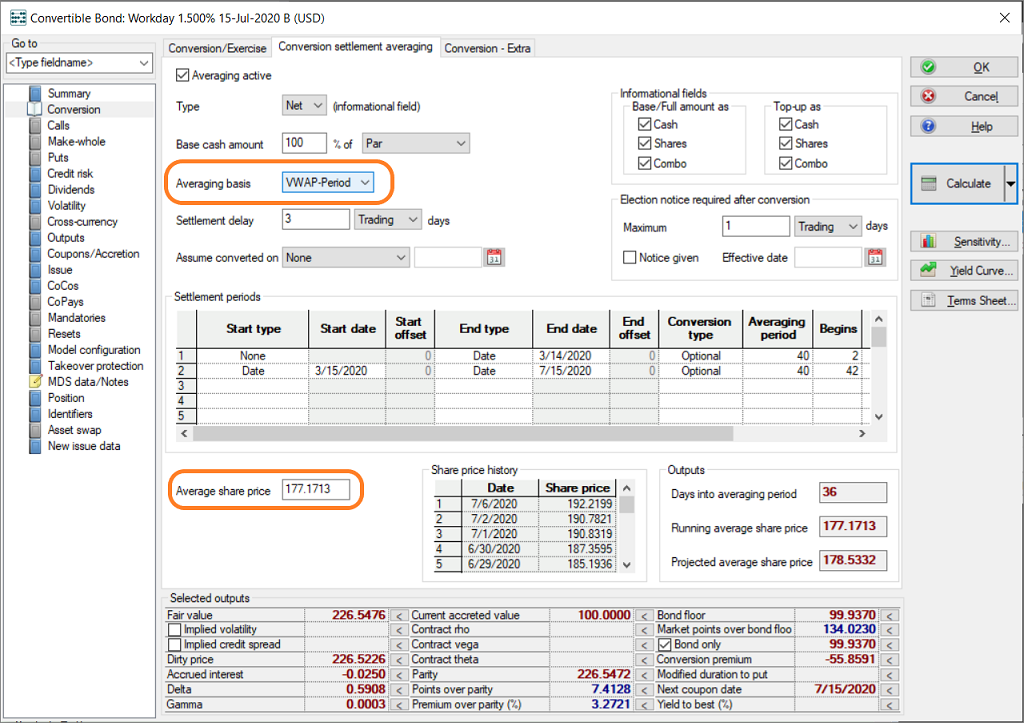1024x723 pixels.
Task: Click the calculator icon on Calculate
Action: [x=929, y=184]
